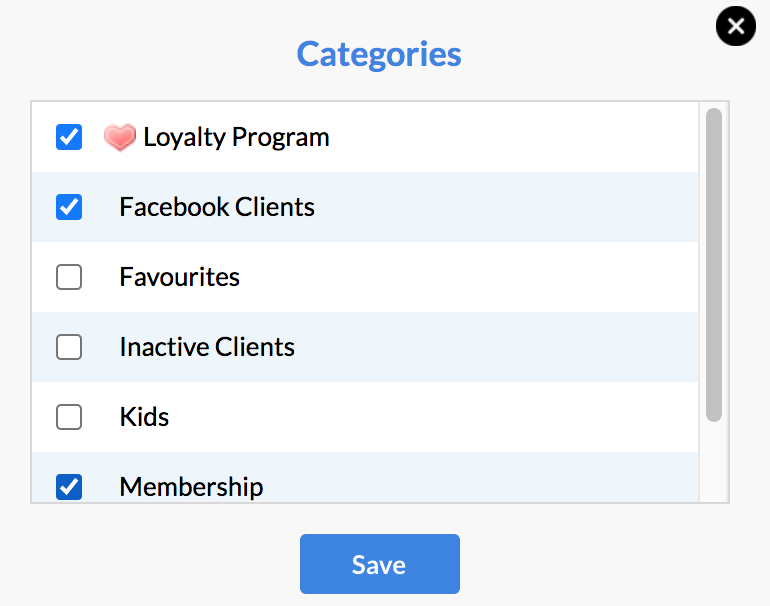Close the Categories dialog with the X icon

pos(736,26)
